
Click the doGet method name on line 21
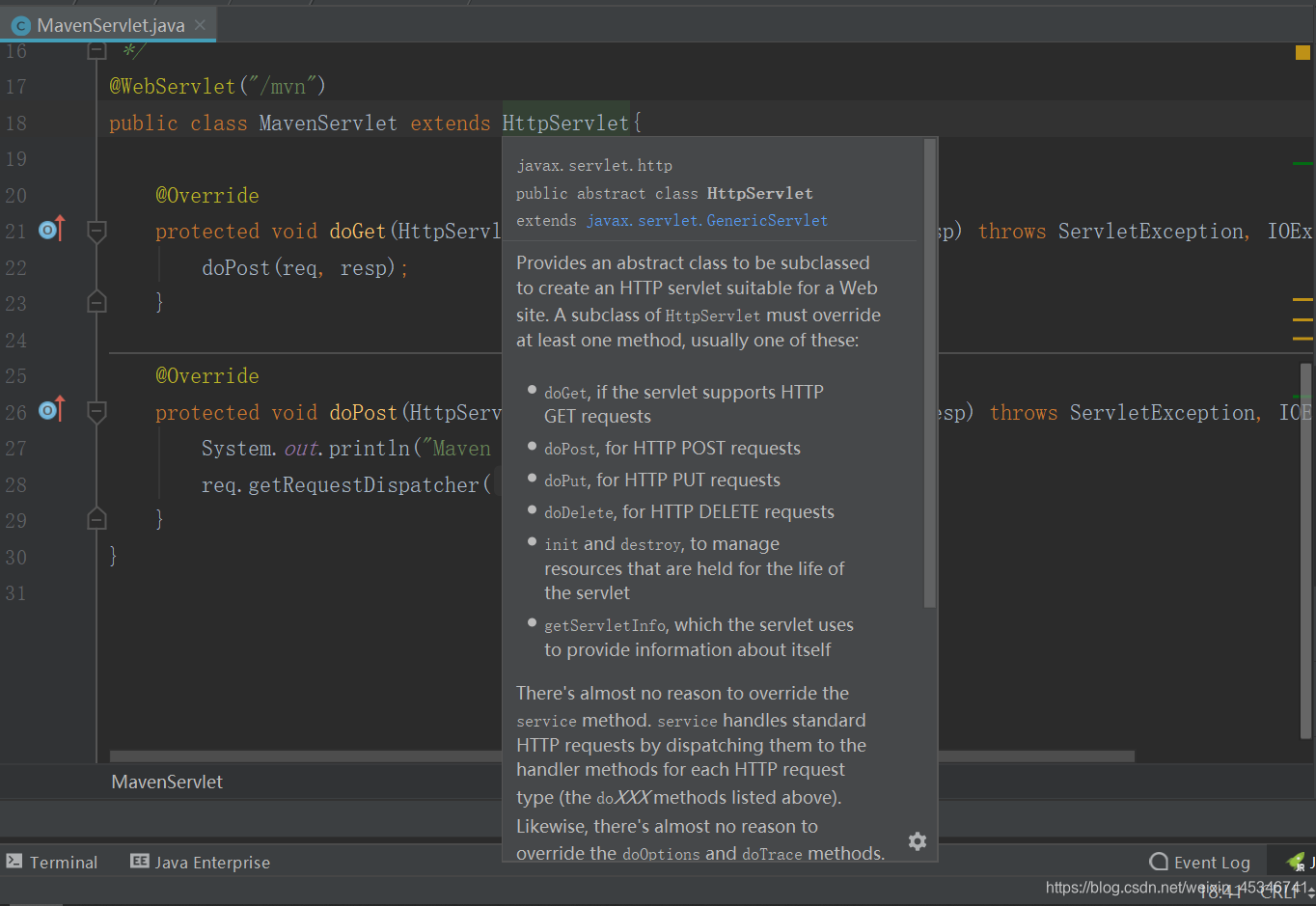point(358,232)
